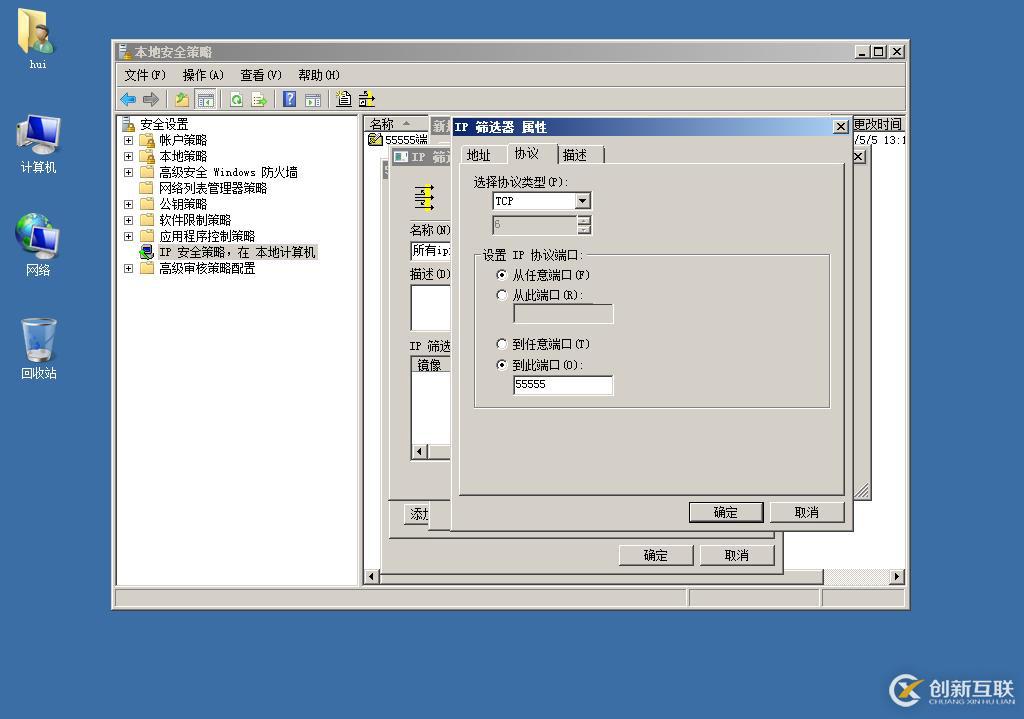This screenshot has width=1024, height=719.
Task: Click the blue Help question mark icon
Action: 289,99
